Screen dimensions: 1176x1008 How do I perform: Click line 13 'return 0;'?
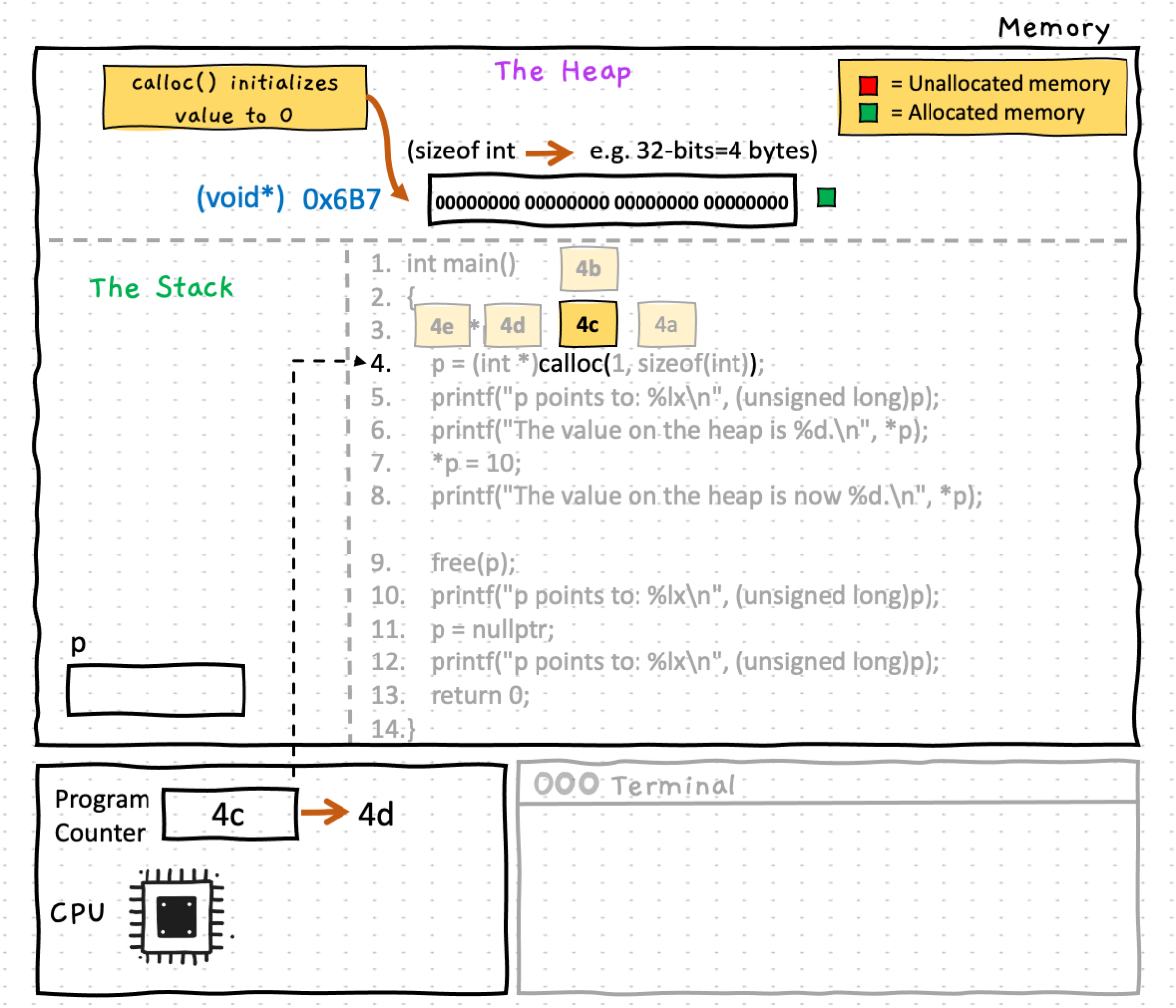click(480, 695)
